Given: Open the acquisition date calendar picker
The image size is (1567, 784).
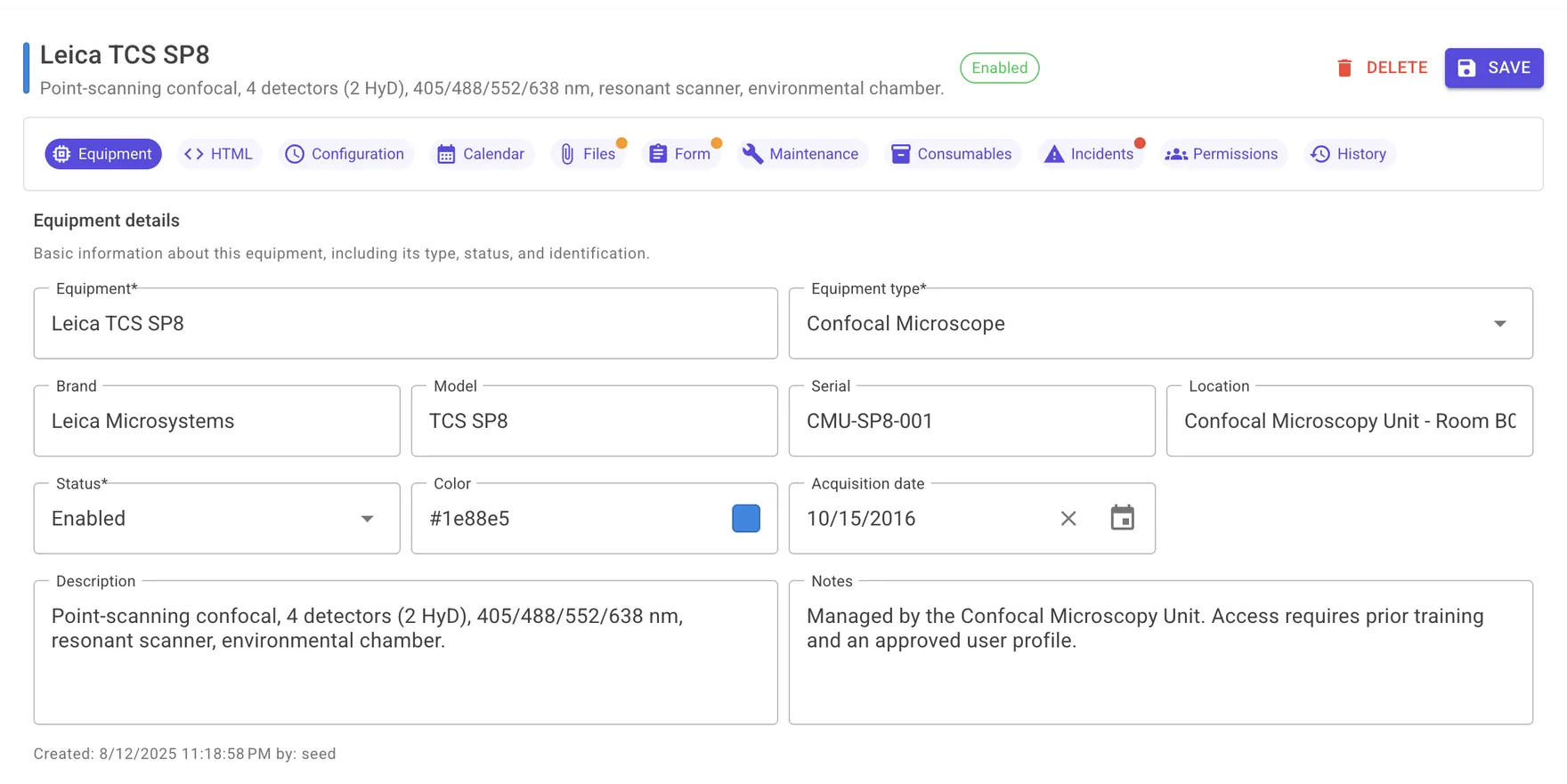Looking at the screenshot, I should (x=1123, y=518).
